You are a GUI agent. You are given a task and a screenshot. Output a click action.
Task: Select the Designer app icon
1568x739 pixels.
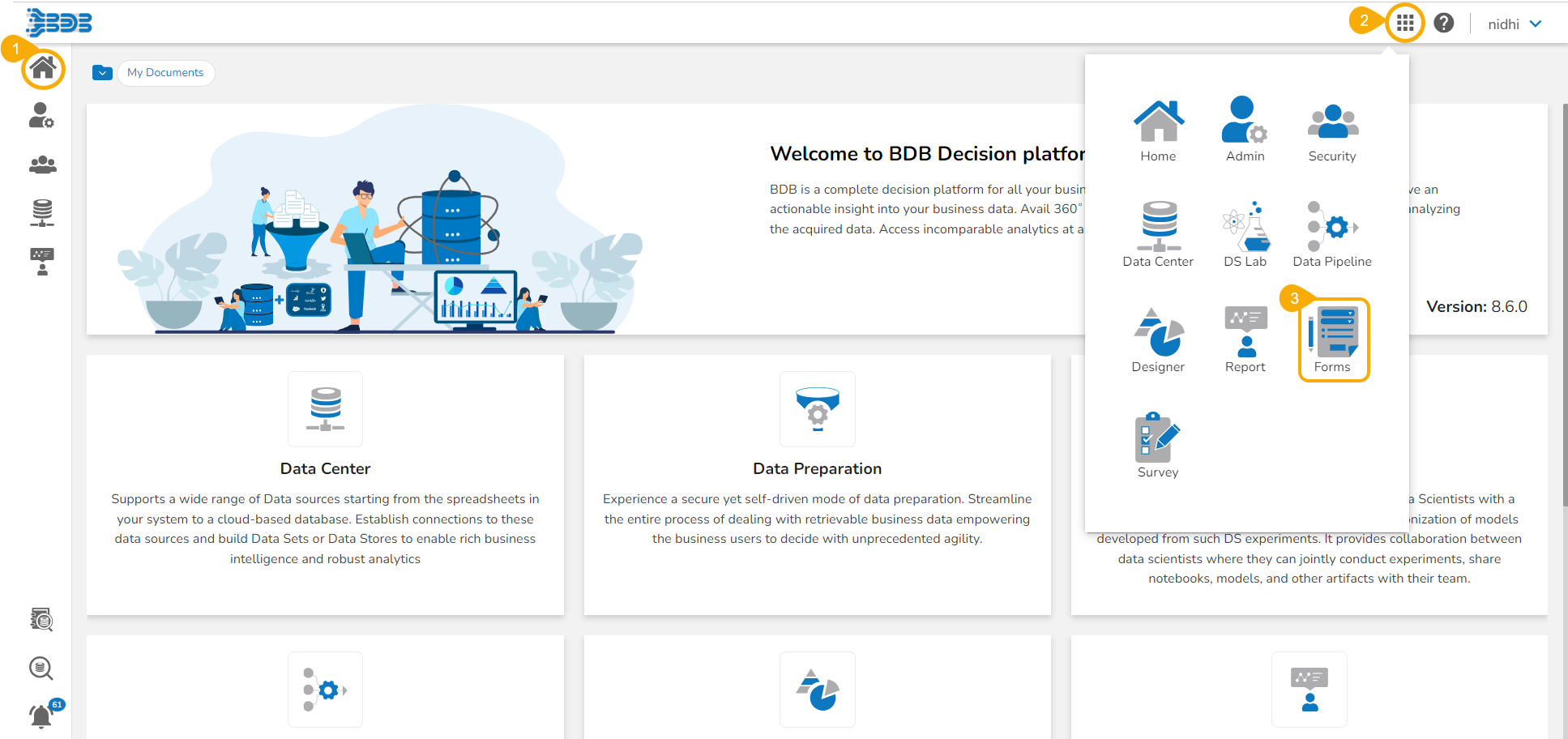(x=1157, y=340)
